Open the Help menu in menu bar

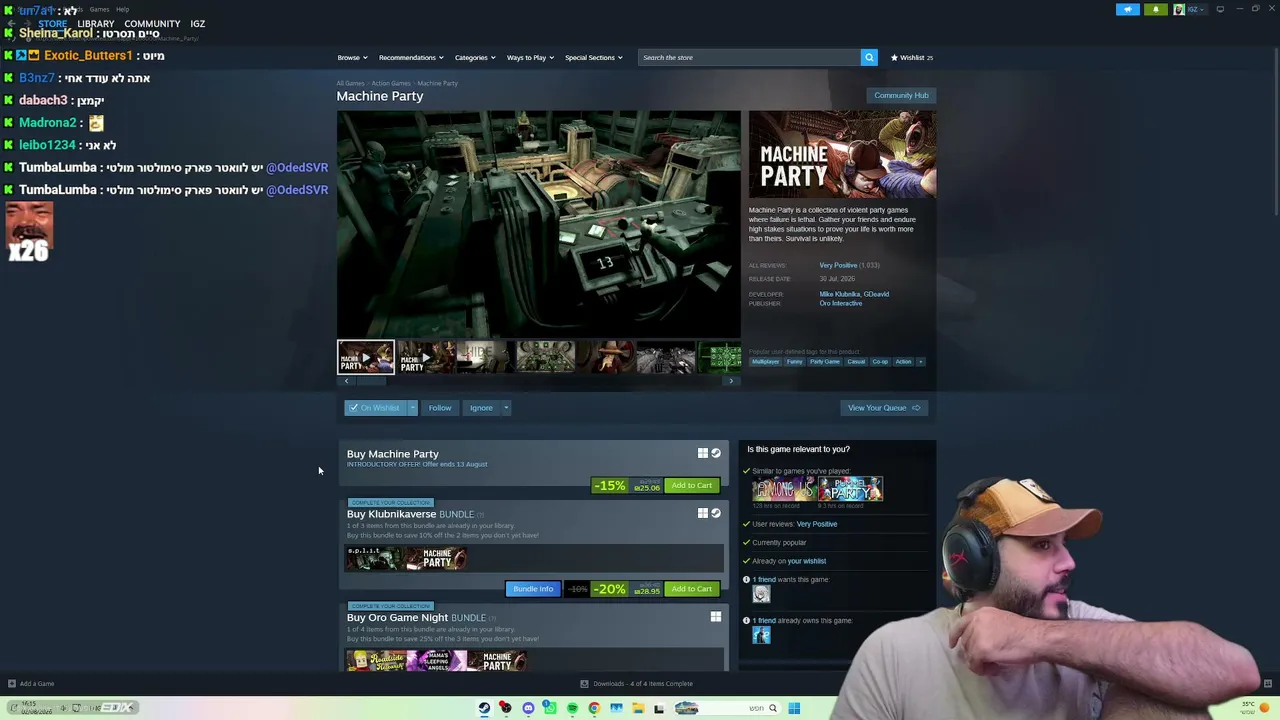pyautogui.click(x=122, y=9)
